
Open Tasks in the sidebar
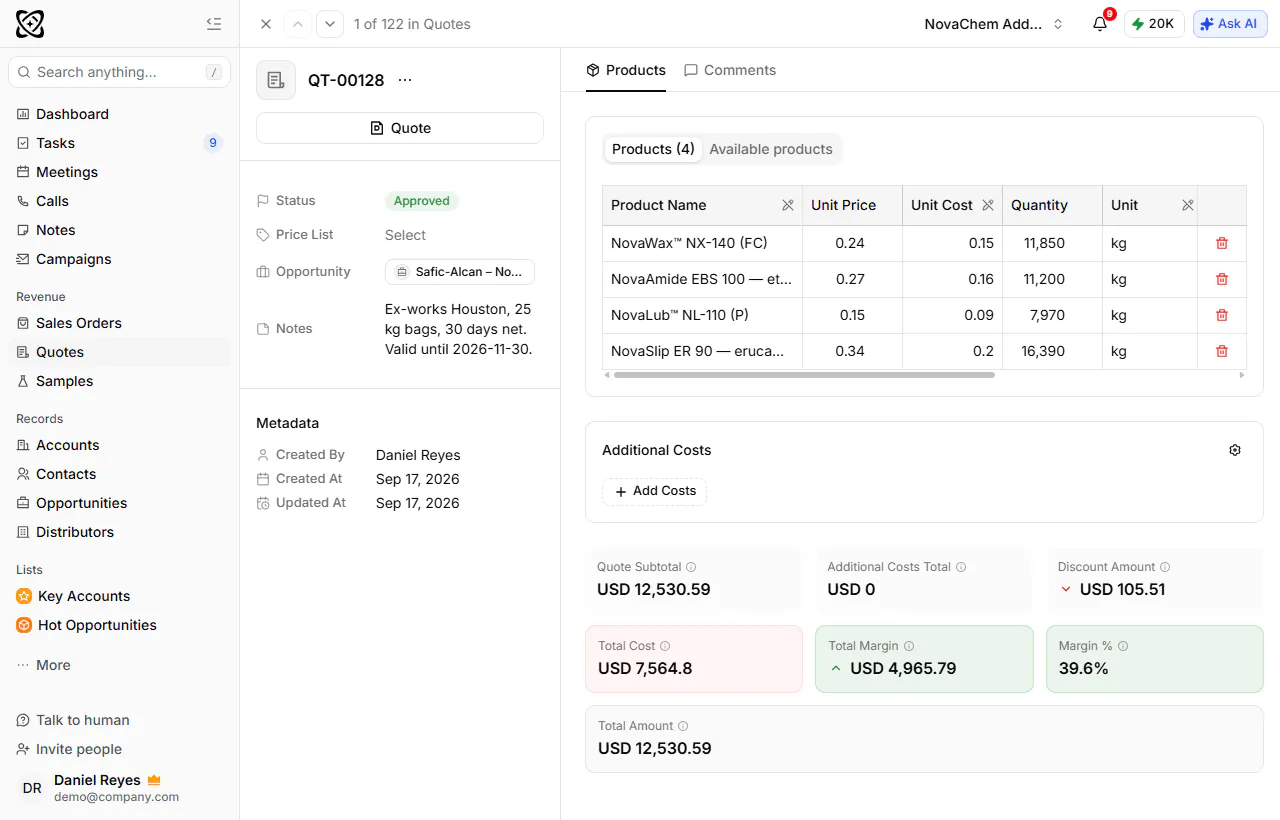(x=120, y=143)
